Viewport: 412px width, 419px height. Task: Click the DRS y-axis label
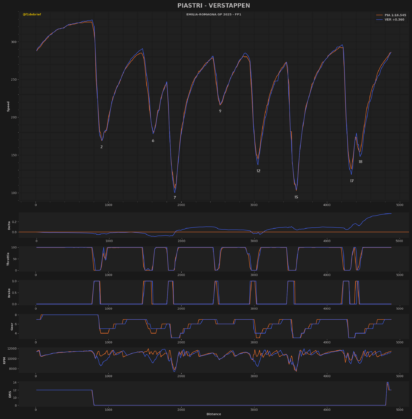tap(9, 395)
